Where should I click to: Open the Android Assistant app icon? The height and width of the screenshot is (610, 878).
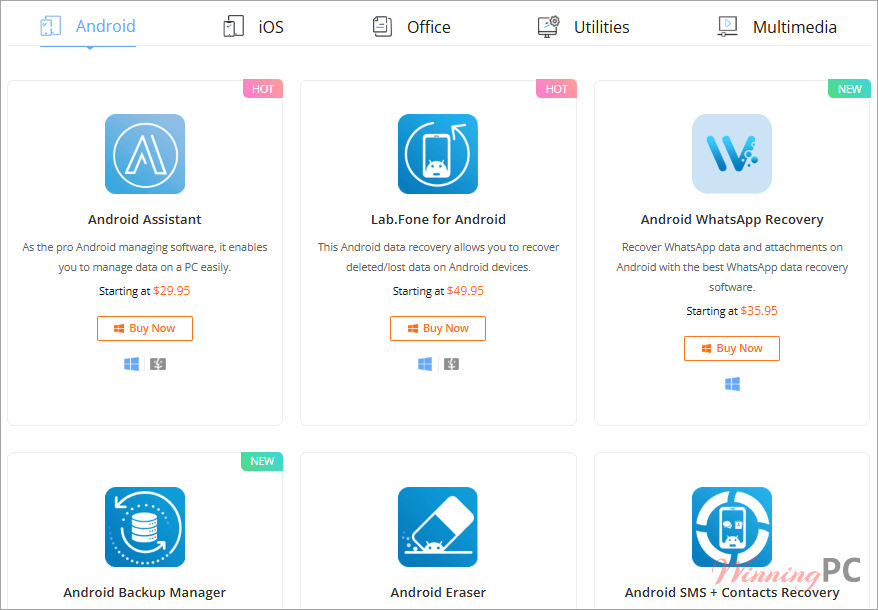[x=145, y=154]
